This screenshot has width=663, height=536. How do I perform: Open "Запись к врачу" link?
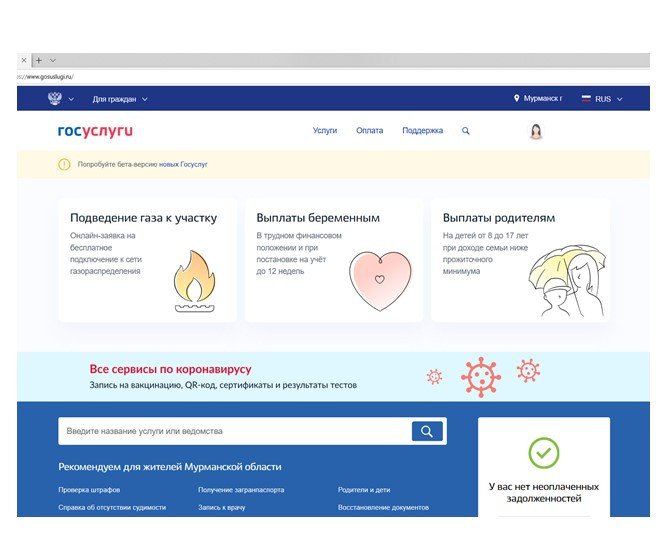[x=222, y=507]
